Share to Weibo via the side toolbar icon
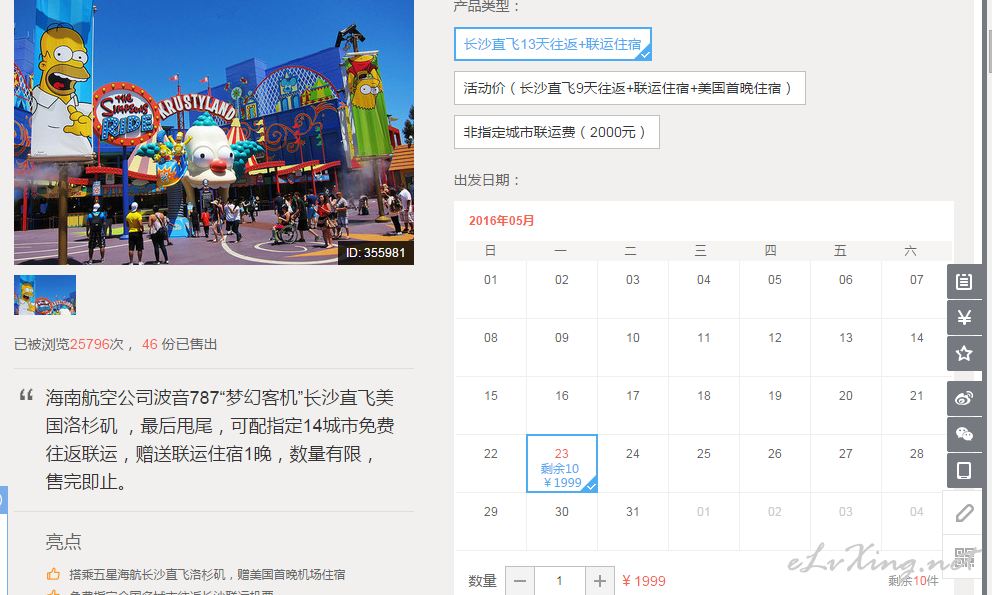Image resolution: width=992 pixels, height=595 pixels. (x=964, y=399)
